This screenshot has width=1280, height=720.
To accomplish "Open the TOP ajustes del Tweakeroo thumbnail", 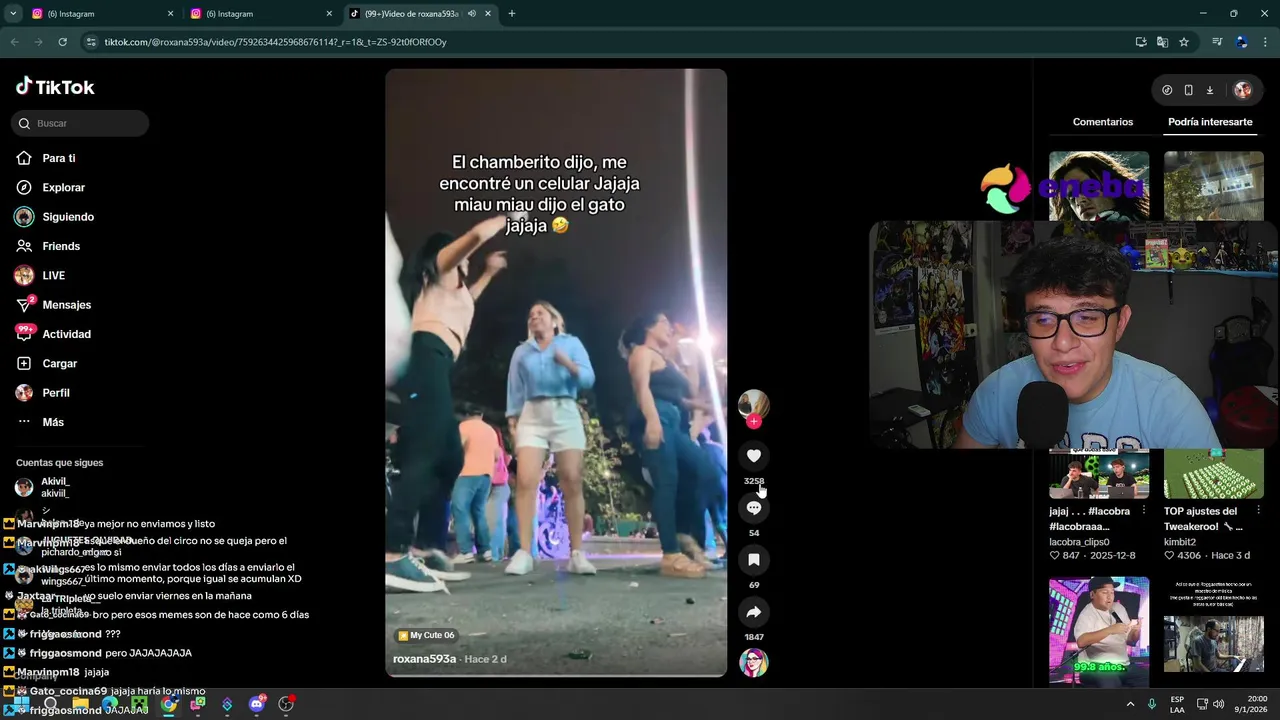I will 1214,474.
